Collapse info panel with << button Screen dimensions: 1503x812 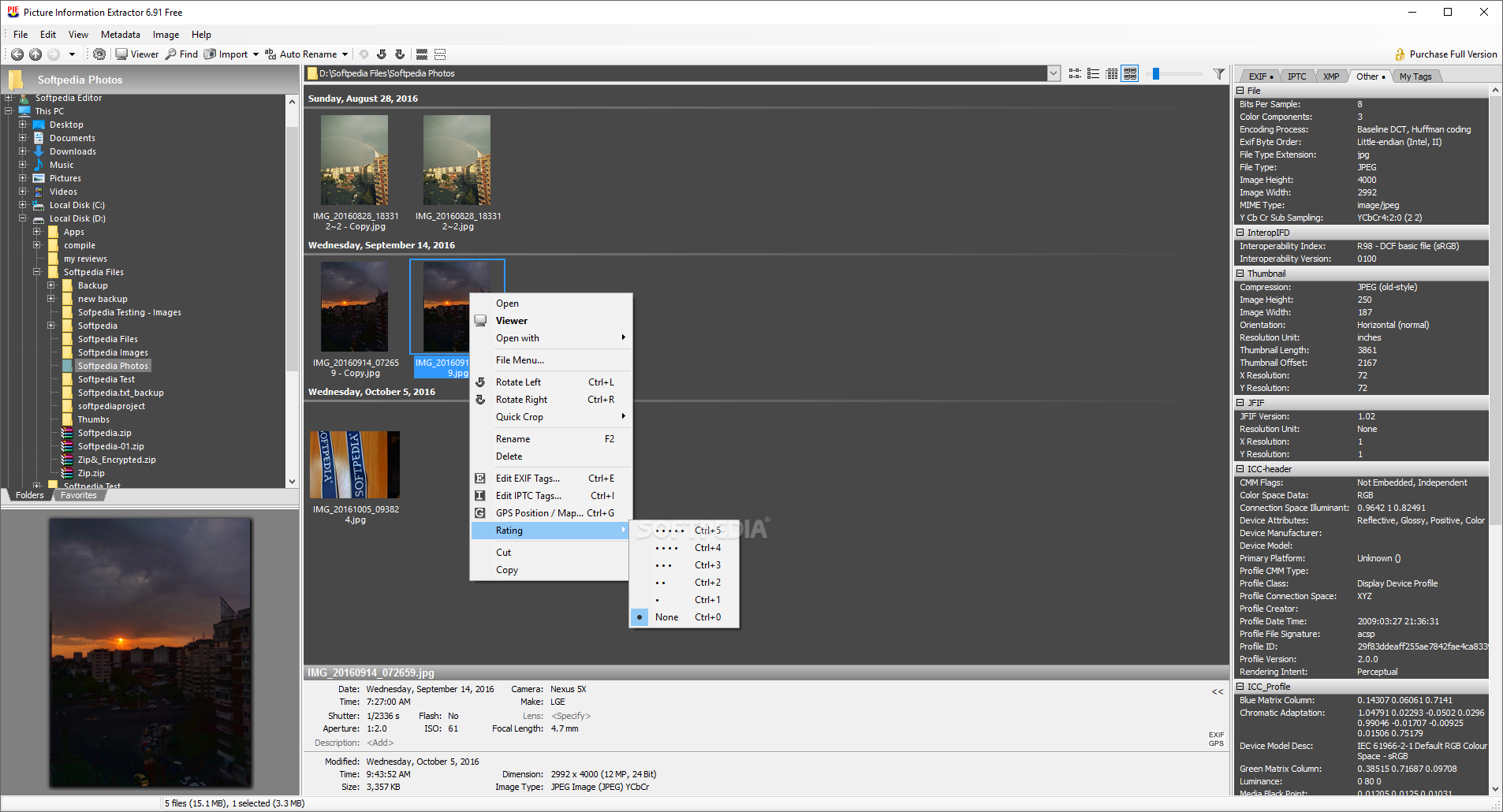tap(1218, 691)
